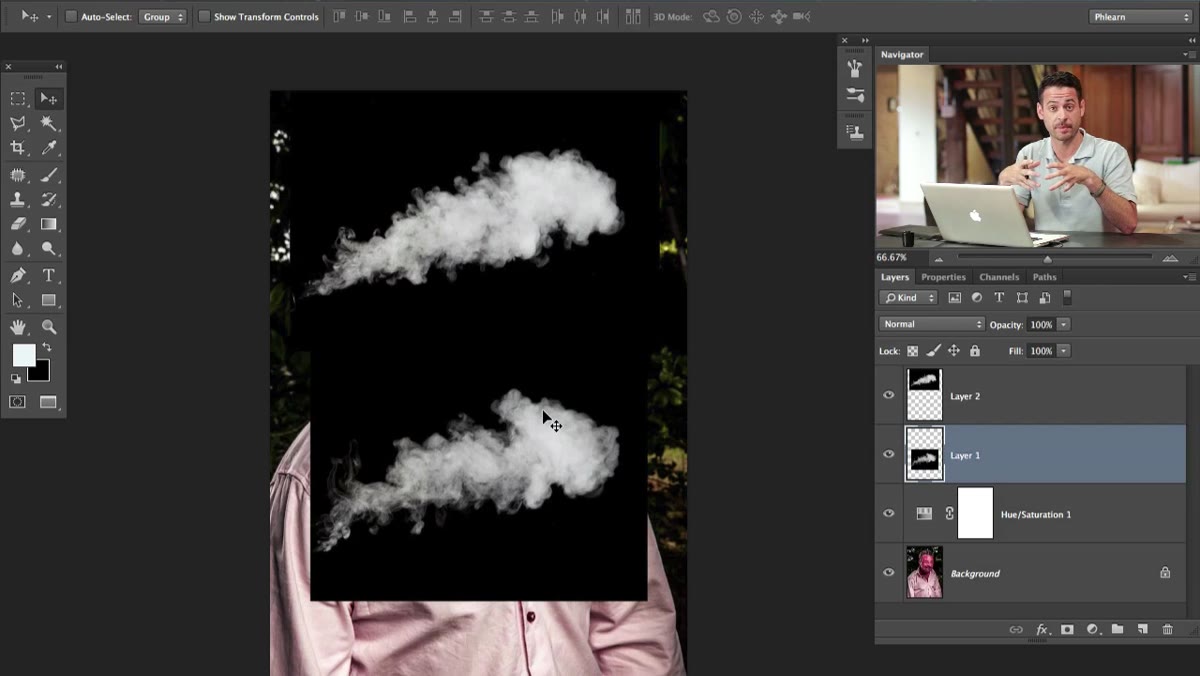1200x676 pixels.
Task: Switch to the Properties tab
Action: pos(943,277)
